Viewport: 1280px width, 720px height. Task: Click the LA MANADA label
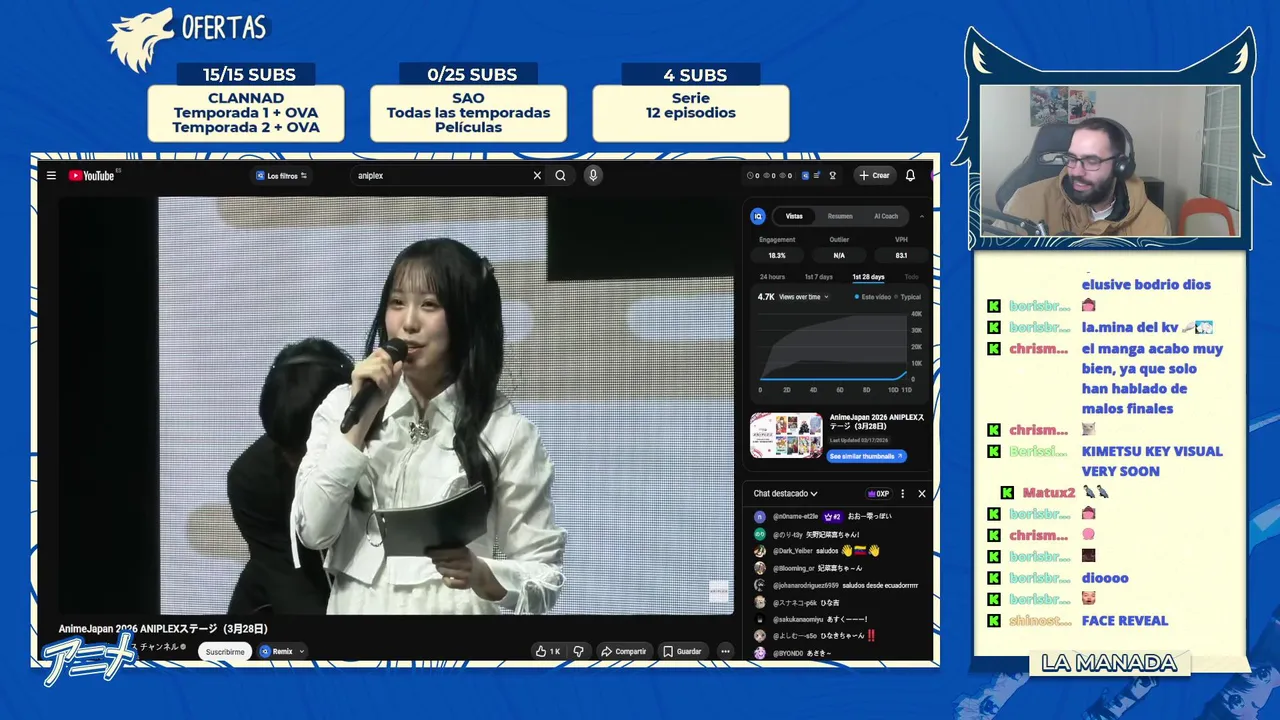(x=1109, y=663)
